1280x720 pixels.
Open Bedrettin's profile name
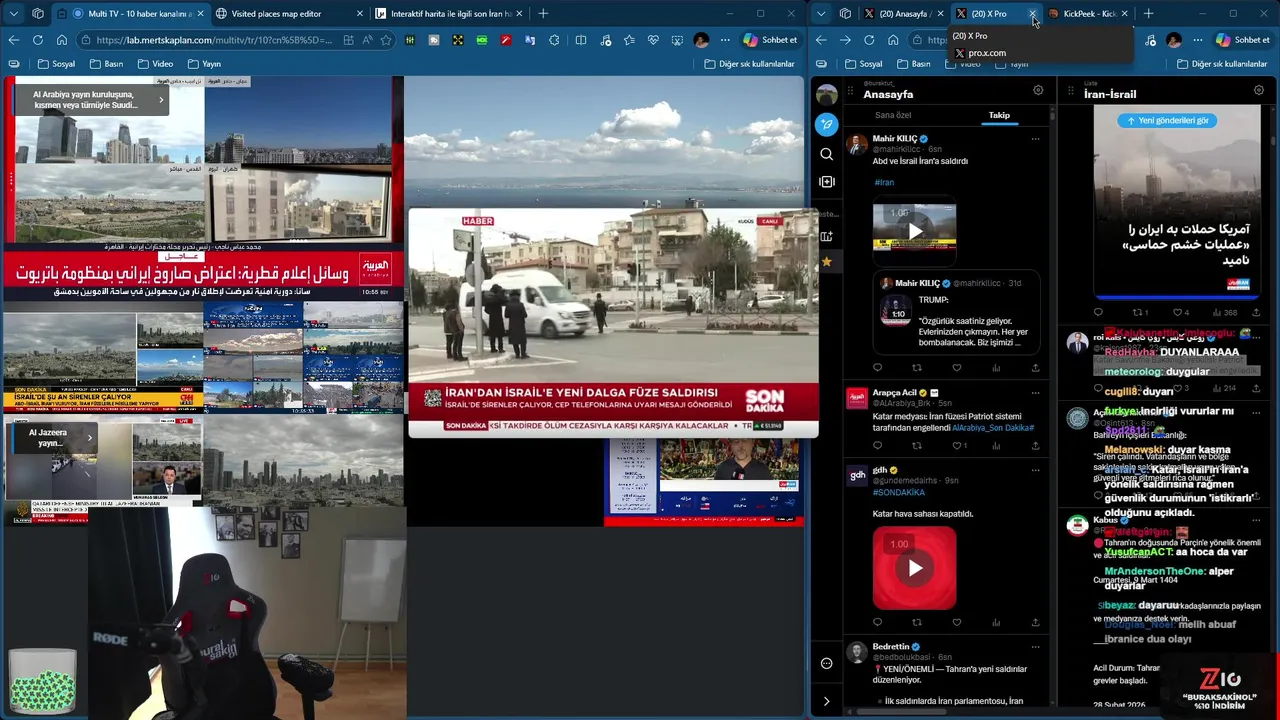[x=891, y=647]
